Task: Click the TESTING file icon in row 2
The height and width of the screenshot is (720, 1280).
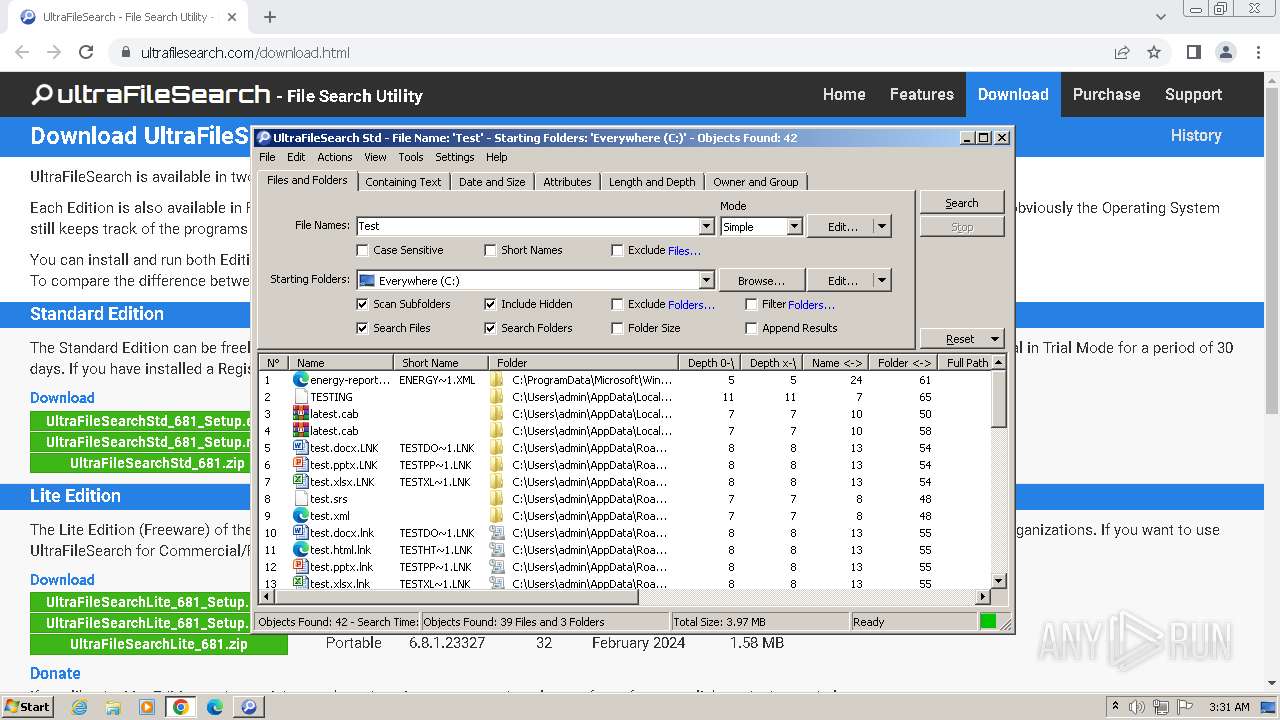Action: point(300,397)
